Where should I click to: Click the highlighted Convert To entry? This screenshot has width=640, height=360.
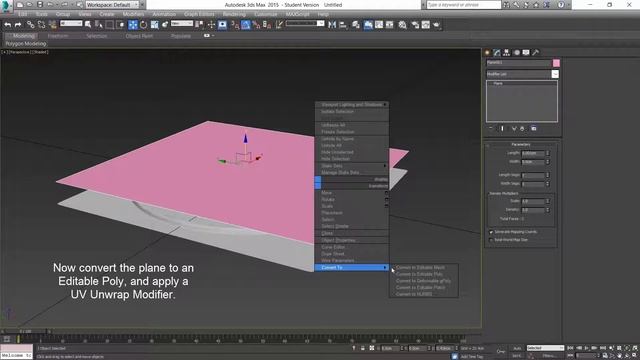352,267
